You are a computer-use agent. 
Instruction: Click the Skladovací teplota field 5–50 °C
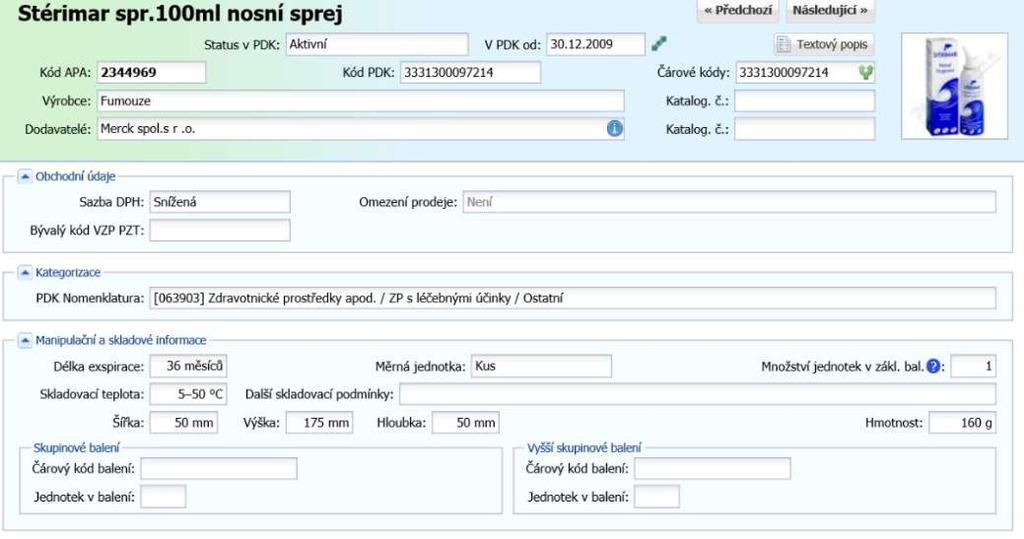188,394
